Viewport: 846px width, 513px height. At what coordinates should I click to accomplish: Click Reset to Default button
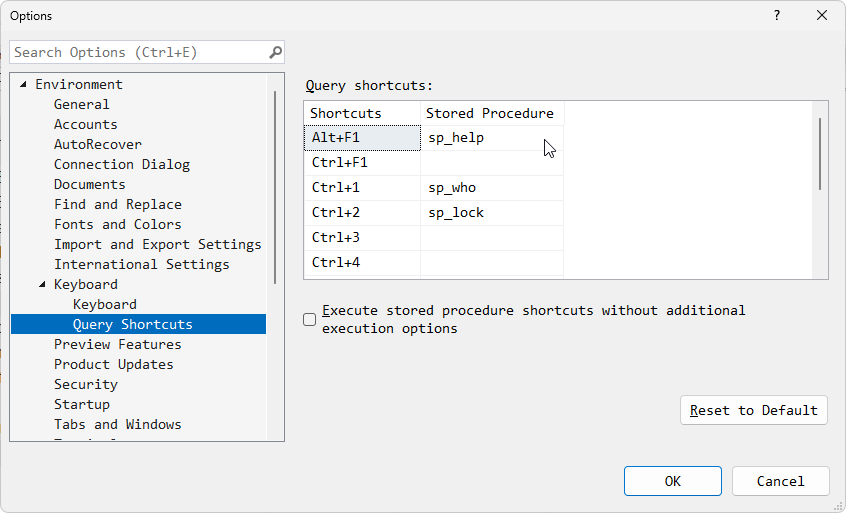click(754, 410)
